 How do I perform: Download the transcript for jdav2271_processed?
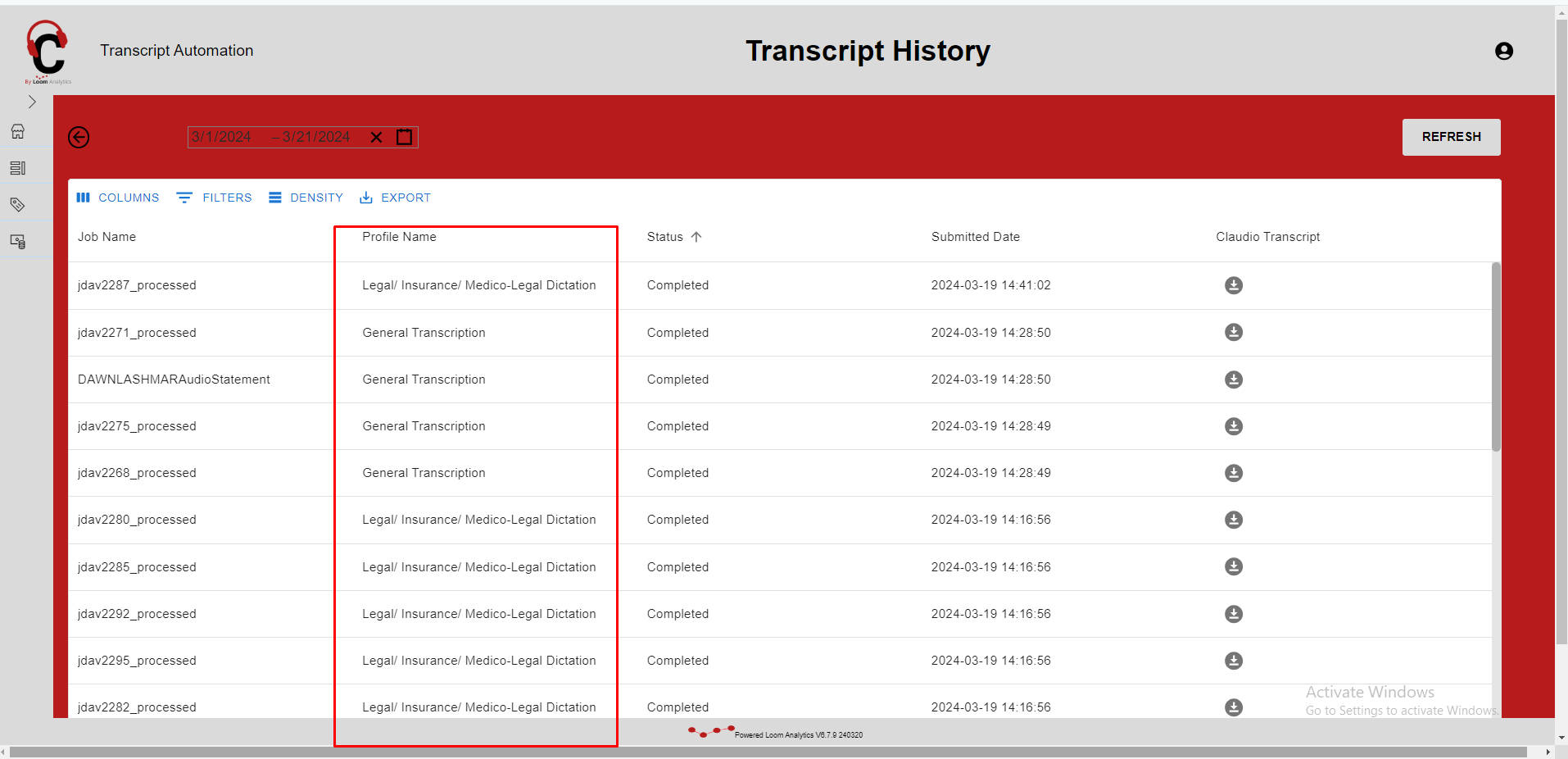1234,332
